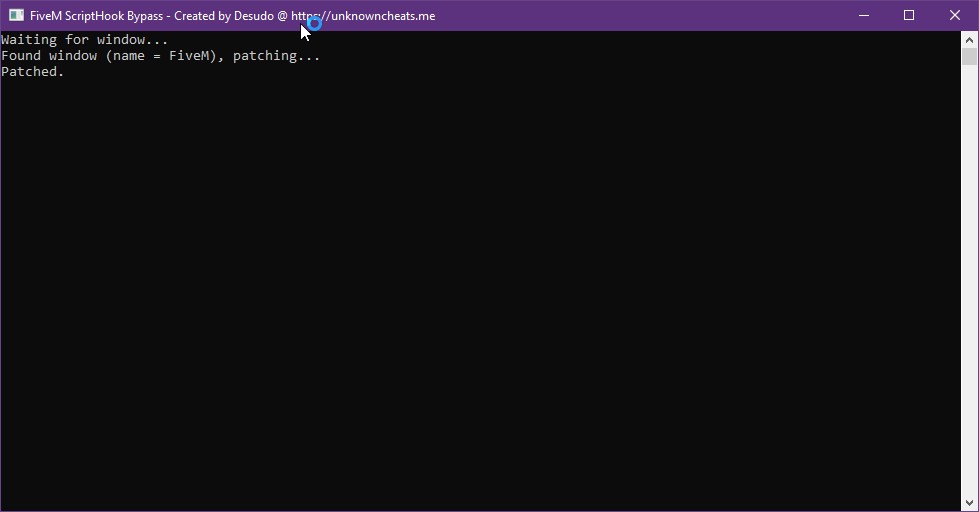This screenshot has height=512, width=979.
Task: Click the word 'FiveM' inside the console output
Action: click(188, 56)
